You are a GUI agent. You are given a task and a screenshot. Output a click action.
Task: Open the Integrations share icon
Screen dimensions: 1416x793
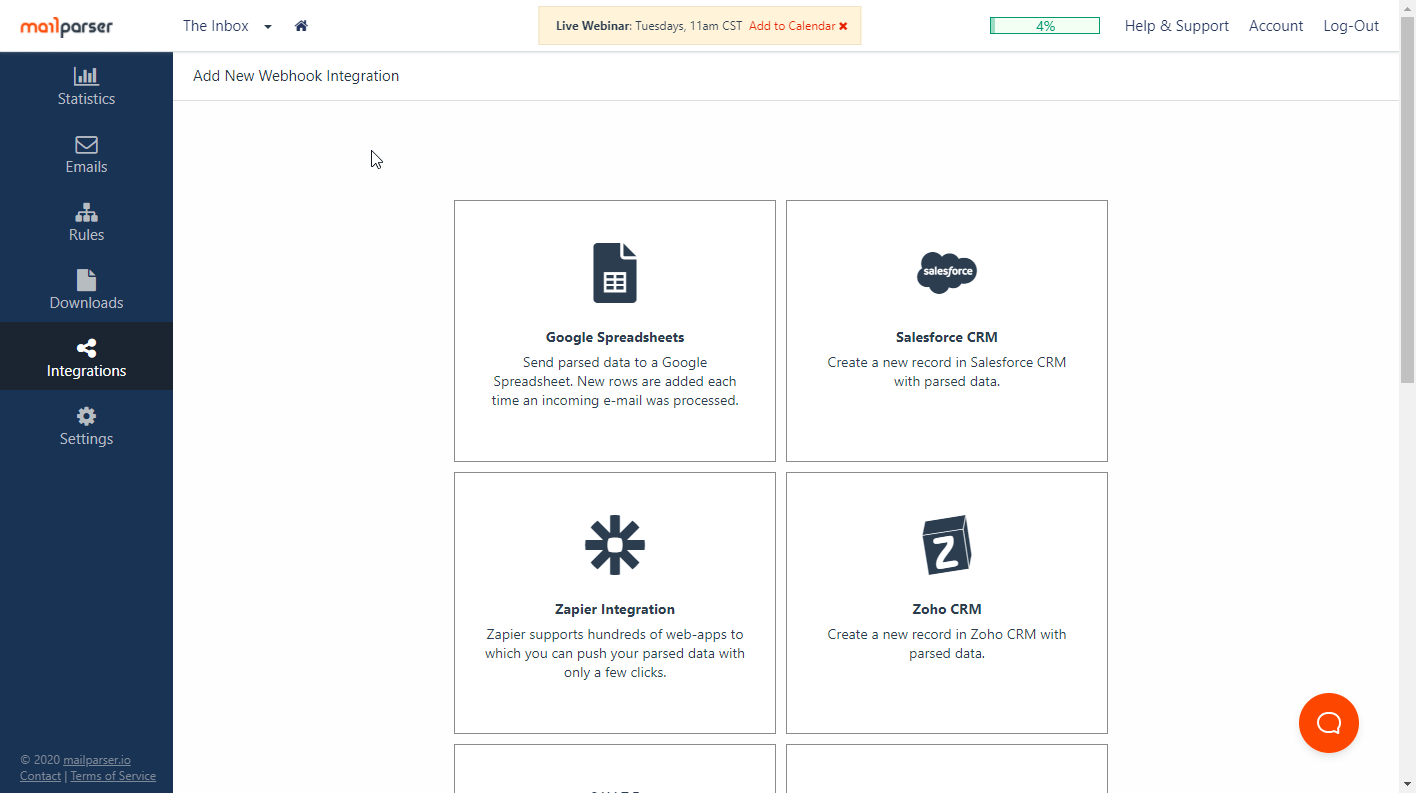click(x=86, y=348)
